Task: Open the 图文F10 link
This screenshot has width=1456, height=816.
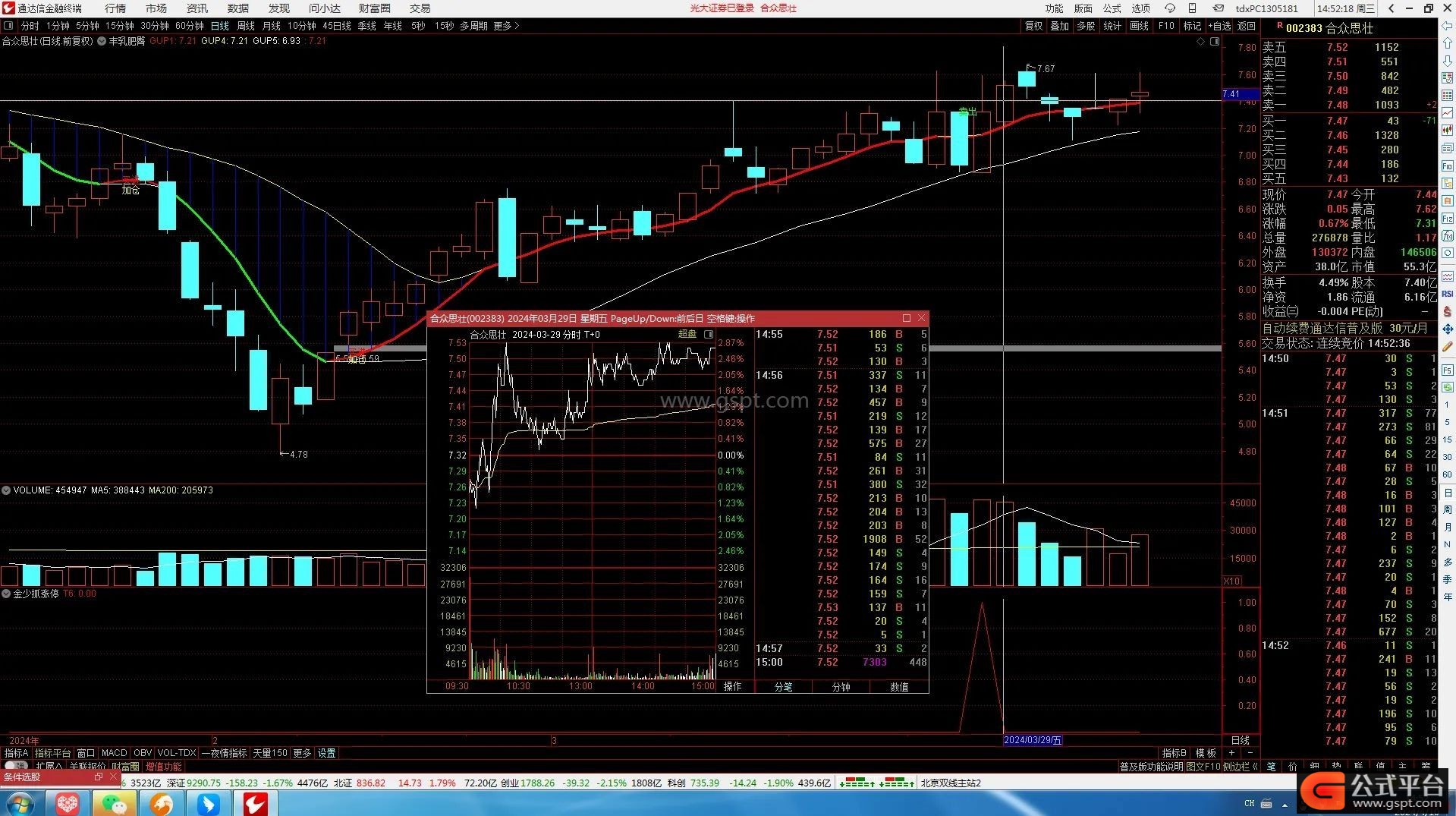Action: pyautogui.click(x=1203, y=767)
